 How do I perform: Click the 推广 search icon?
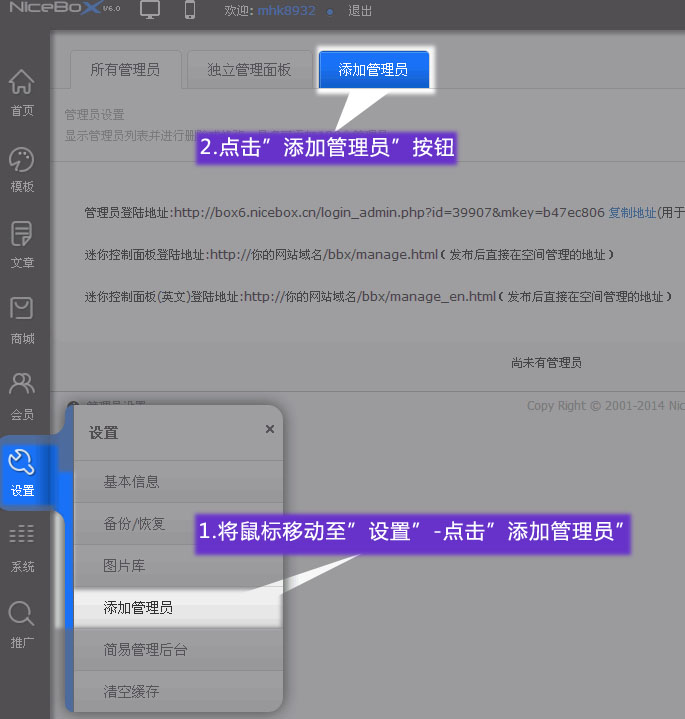[22, 614]
